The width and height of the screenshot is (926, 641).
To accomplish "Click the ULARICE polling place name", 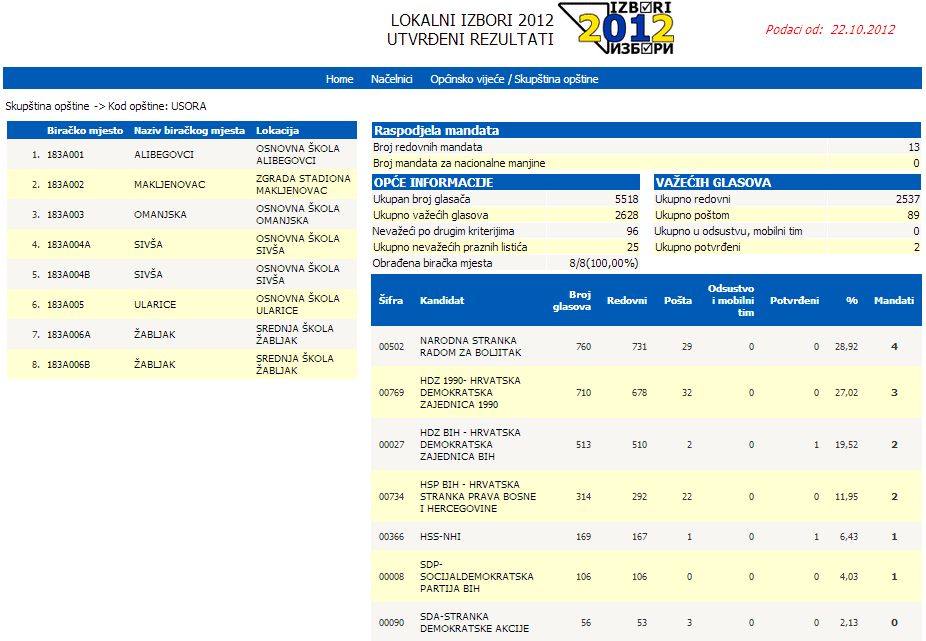I will click(155, 305).
